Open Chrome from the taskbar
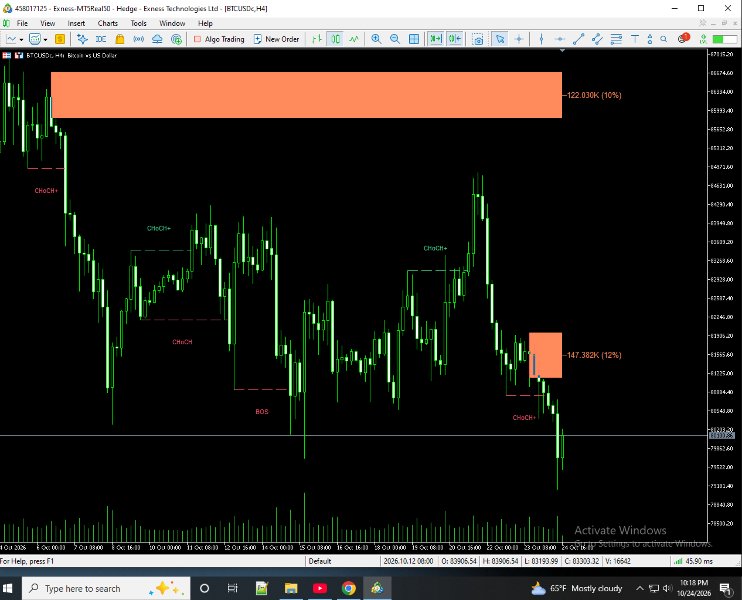 (349, 589)
